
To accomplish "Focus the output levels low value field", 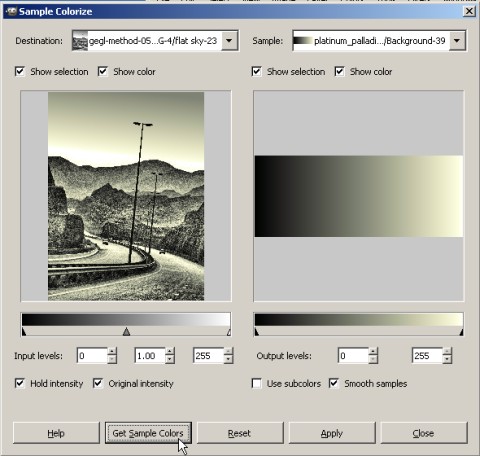I will click(353, 356).
